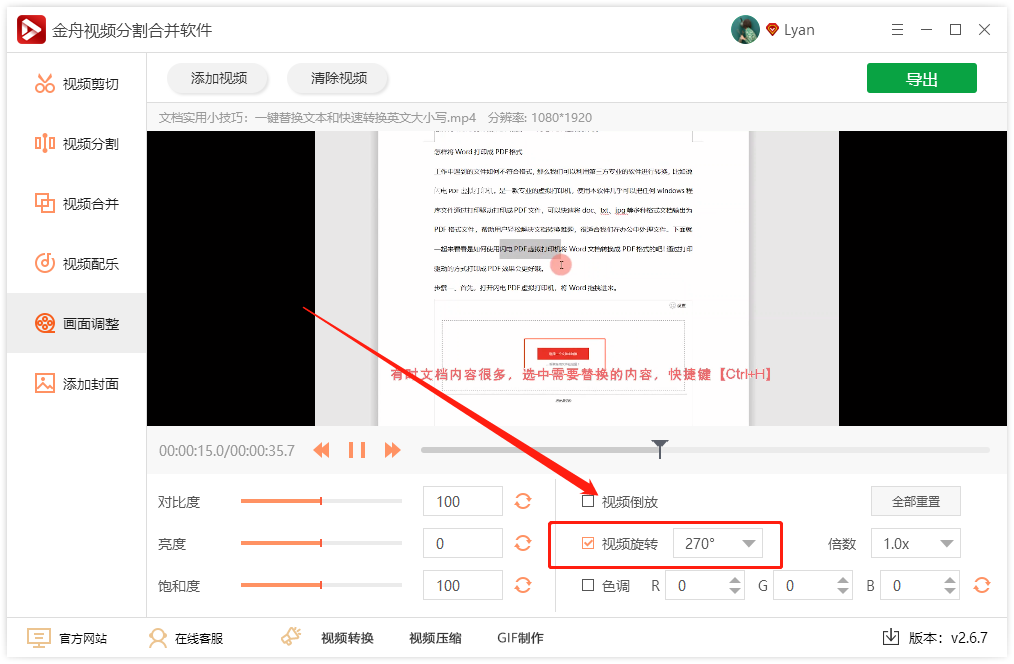
Task: Increase the B value with up arrow
Action: tap(950, 580)
